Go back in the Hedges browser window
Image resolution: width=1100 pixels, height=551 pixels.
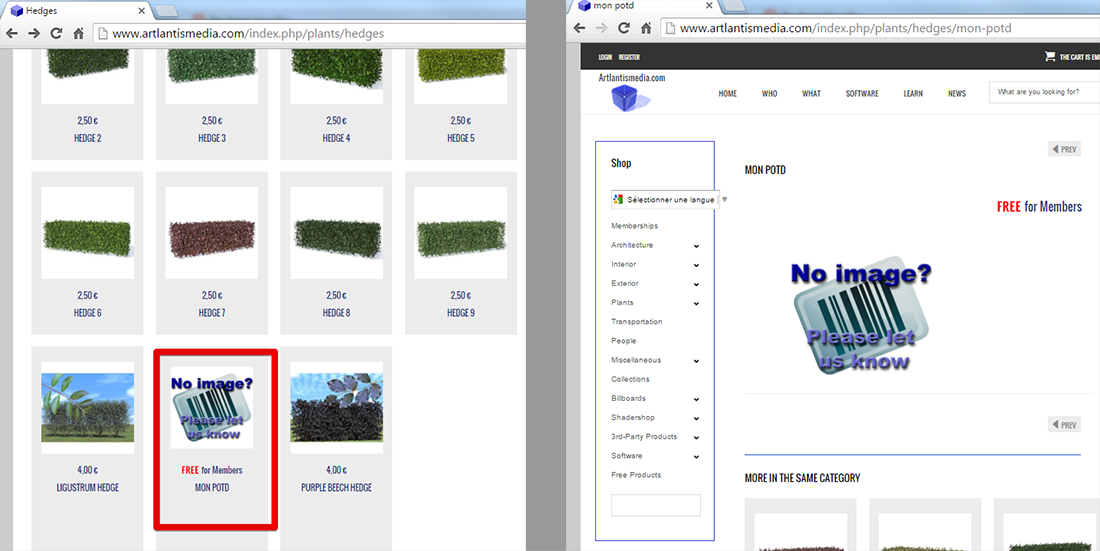coord(12,33)
